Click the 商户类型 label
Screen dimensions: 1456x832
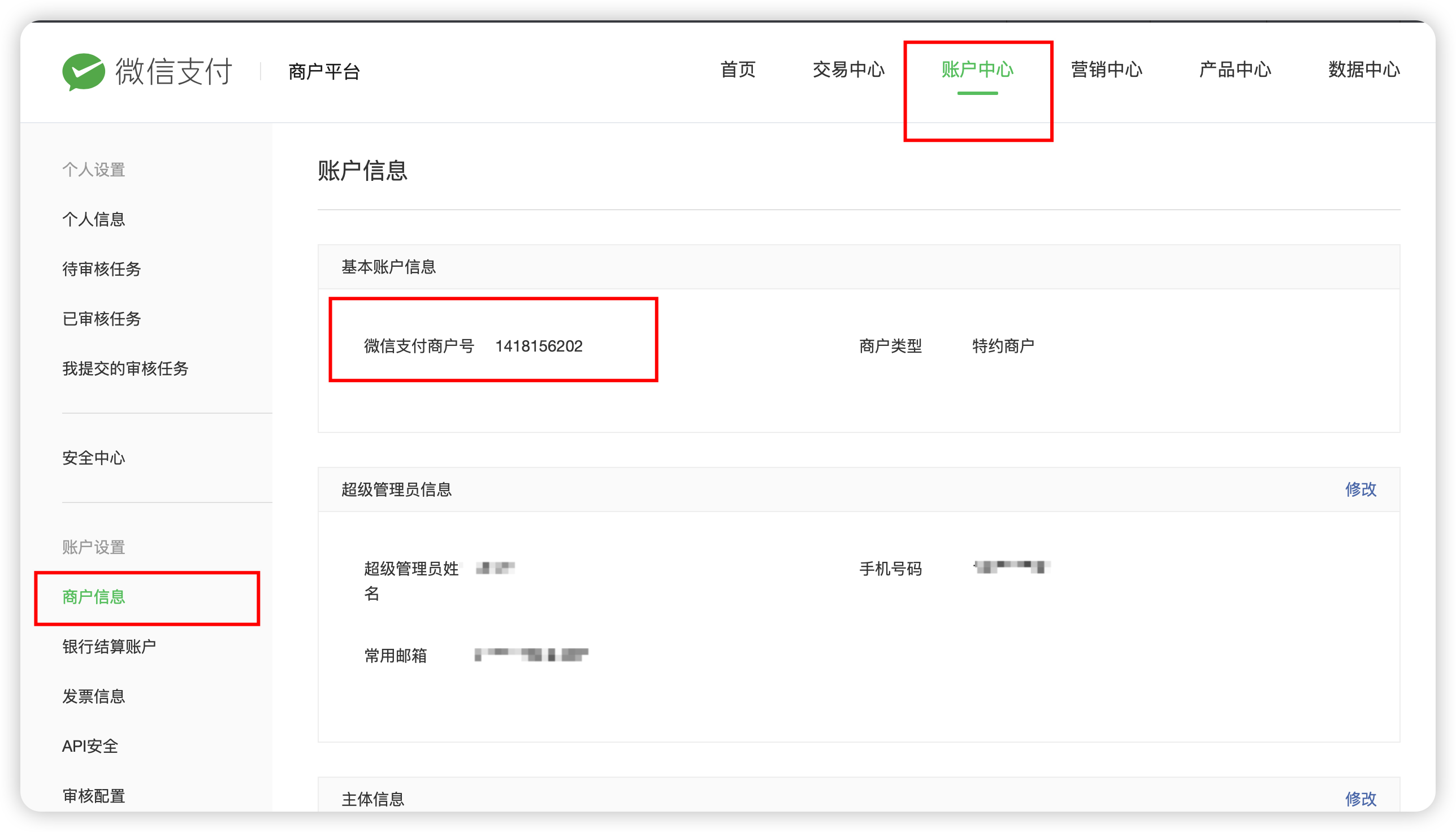890,346
